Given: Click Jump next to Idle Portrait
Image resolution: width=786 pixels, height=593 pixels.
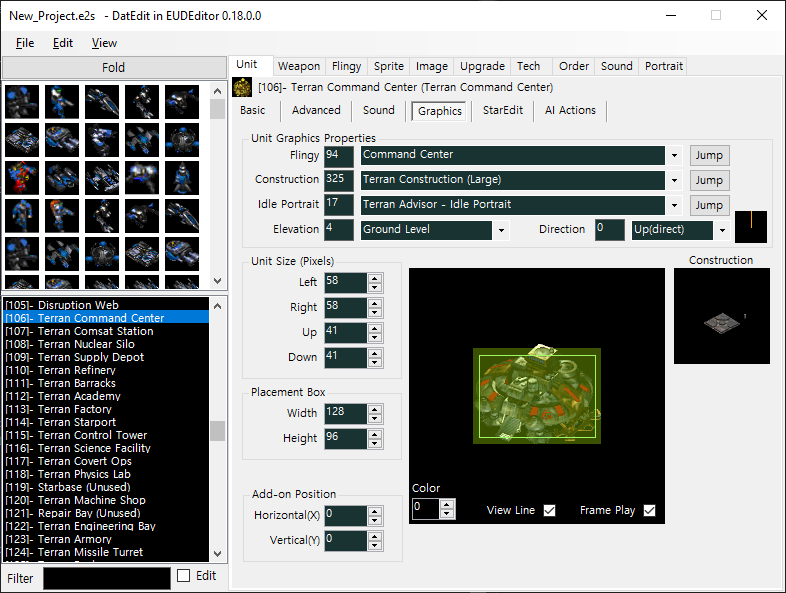Looking at the screenshot, I should [709, 205].
